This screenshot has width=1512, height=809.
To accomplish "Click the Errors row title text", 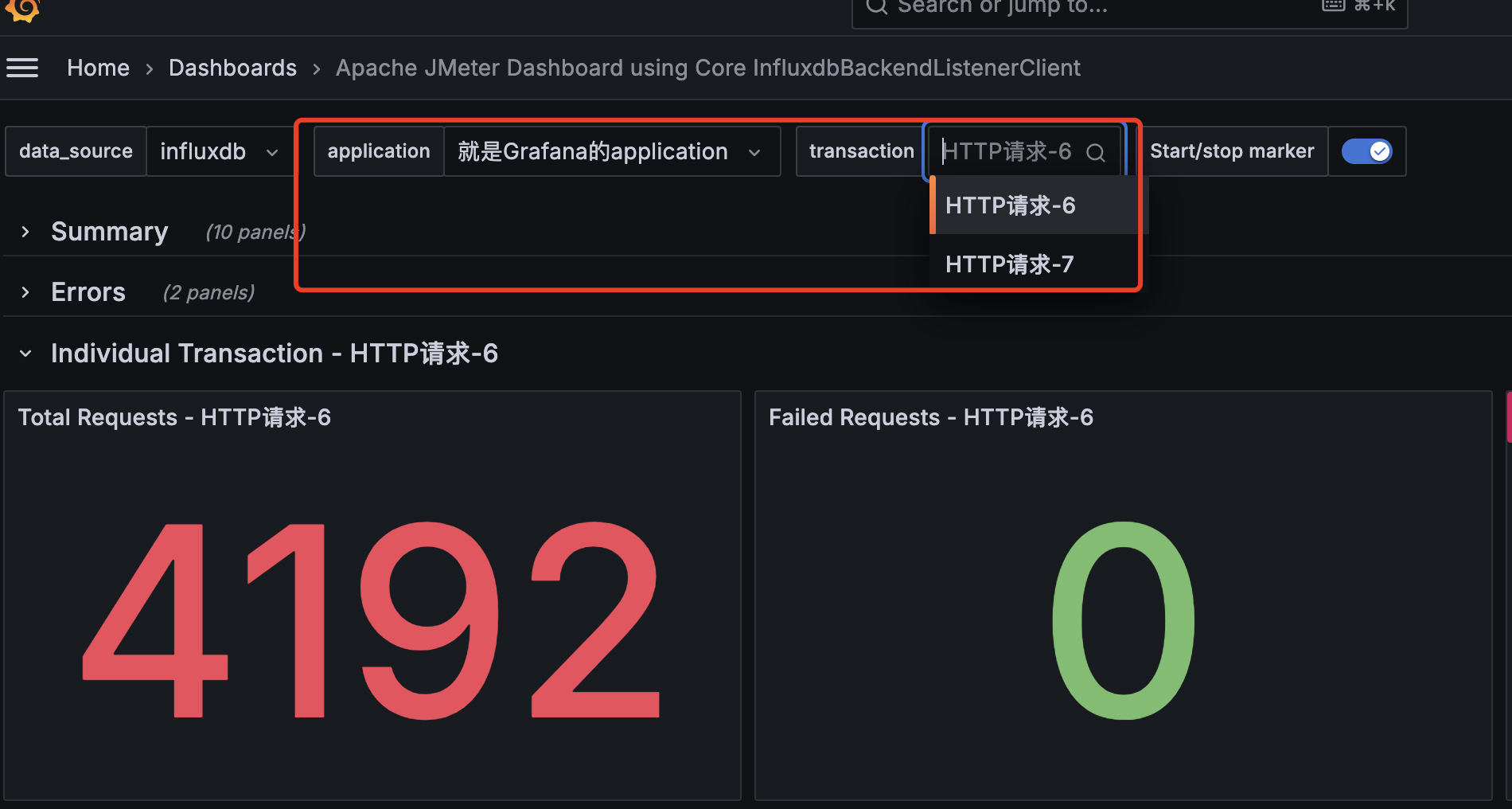I will pyautogui.click(x=88, y=292).
